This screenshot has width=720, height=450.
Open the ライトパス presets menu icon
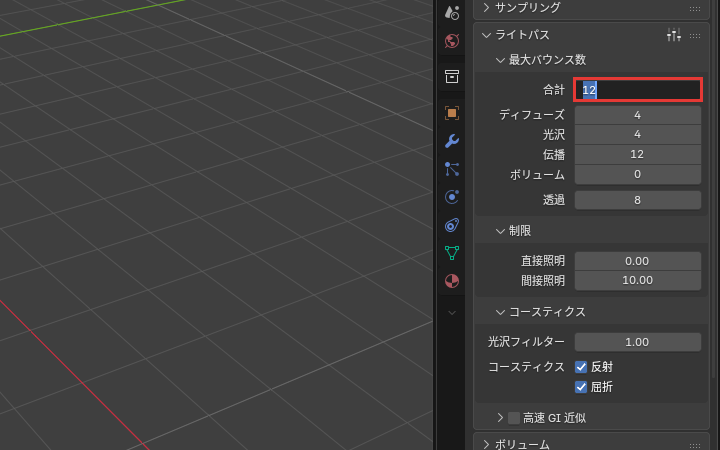point(674,35)
